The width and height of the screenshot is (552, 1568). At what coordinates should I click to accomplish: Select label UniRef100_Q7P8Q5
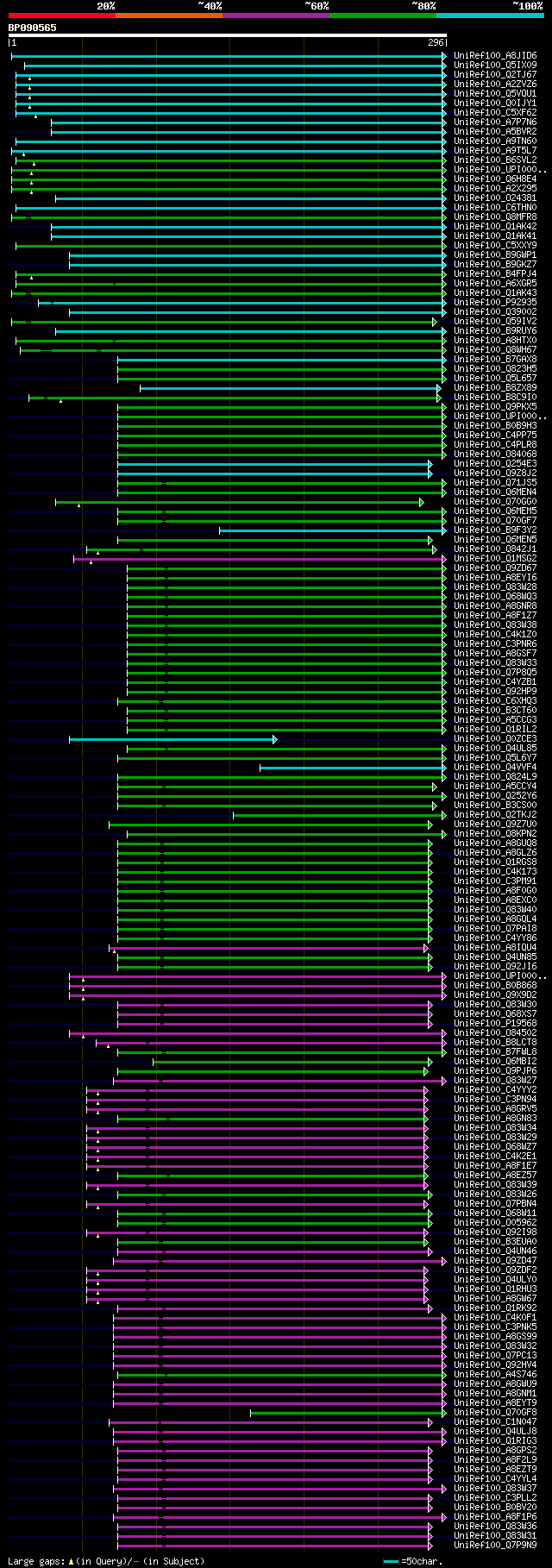pos(495,673)
